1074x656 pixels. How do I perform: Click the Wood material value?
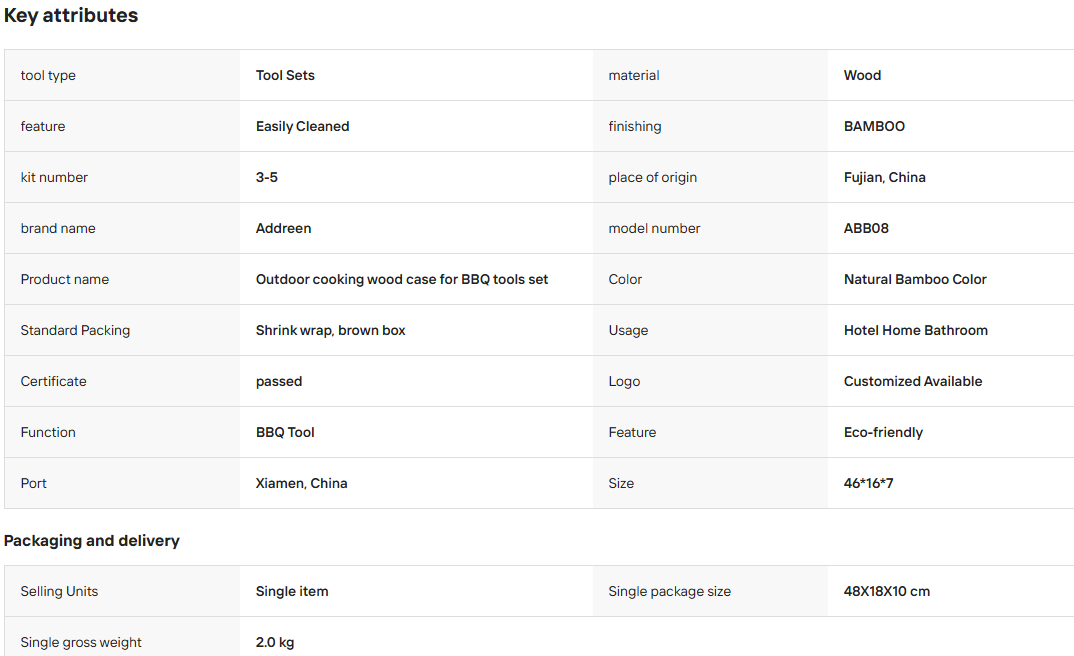[x=862, y=75]
